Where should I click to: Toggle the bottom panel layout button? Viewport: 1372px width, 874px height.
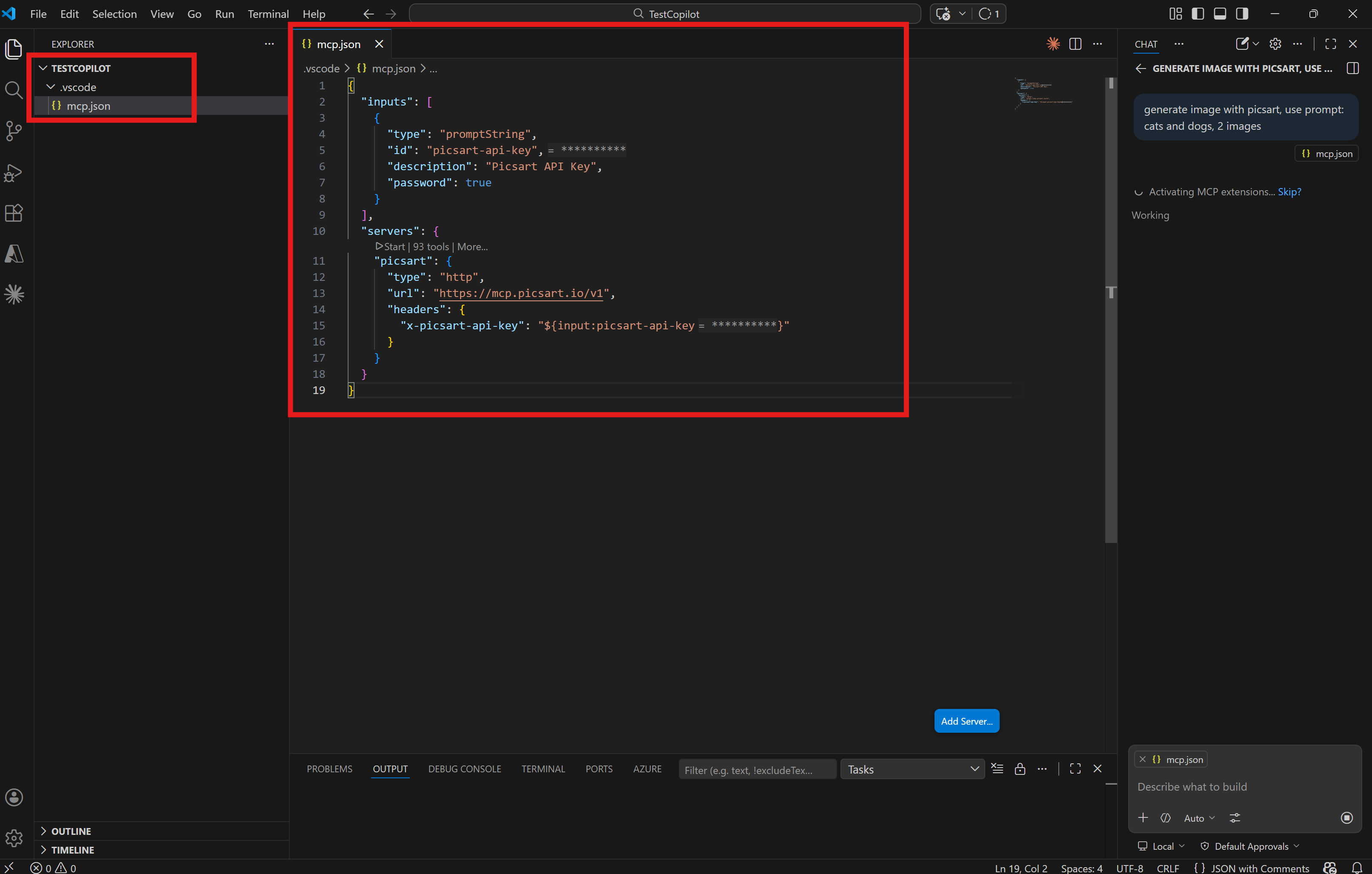point(1220,14)
